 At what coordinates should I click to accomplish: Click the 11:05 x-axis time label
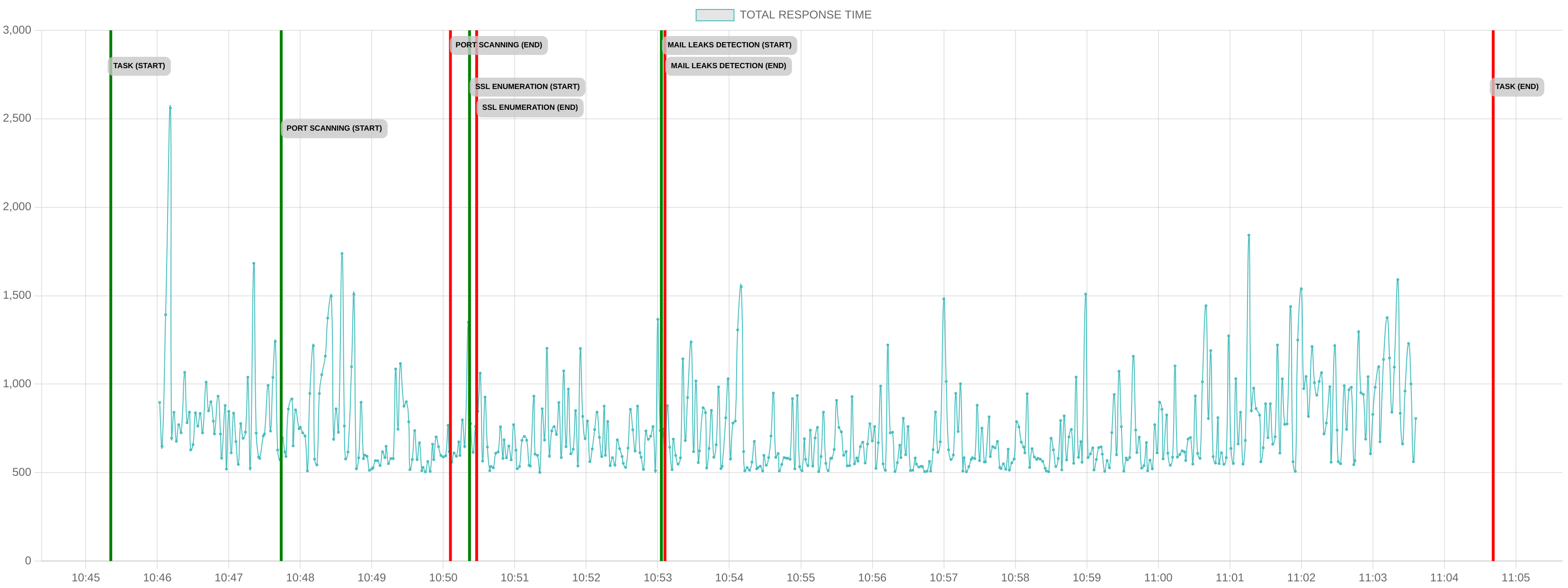(1515, 578)
